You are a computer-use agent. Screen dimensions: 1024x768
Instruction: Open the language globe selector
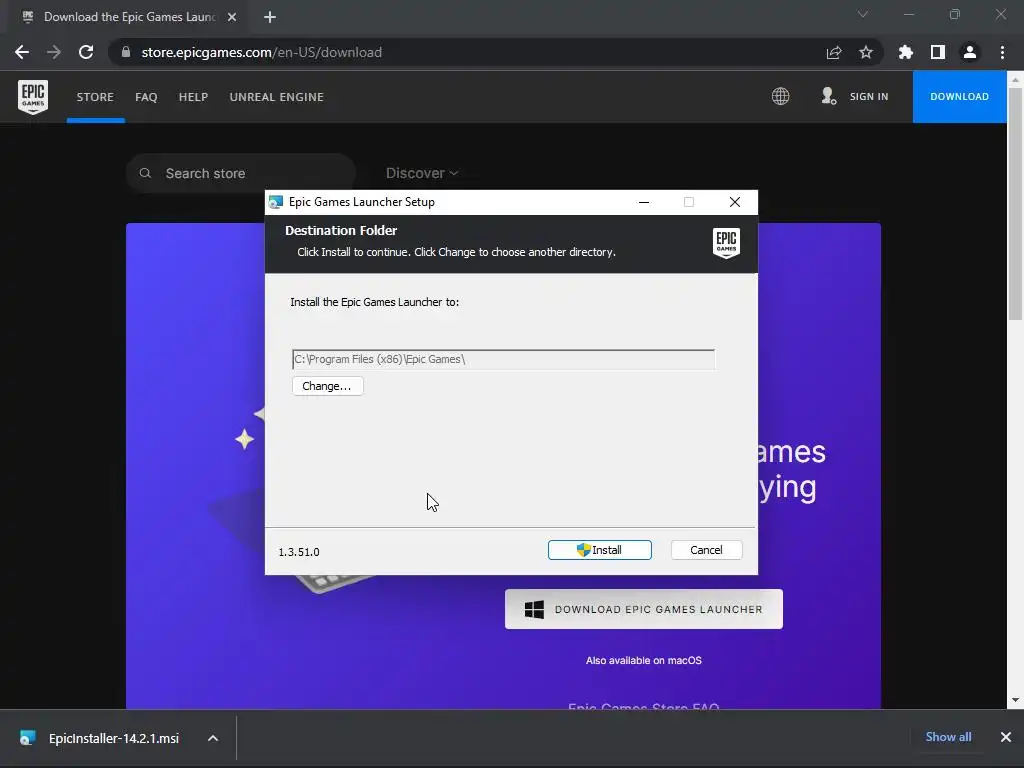click(x=780, y=97)
